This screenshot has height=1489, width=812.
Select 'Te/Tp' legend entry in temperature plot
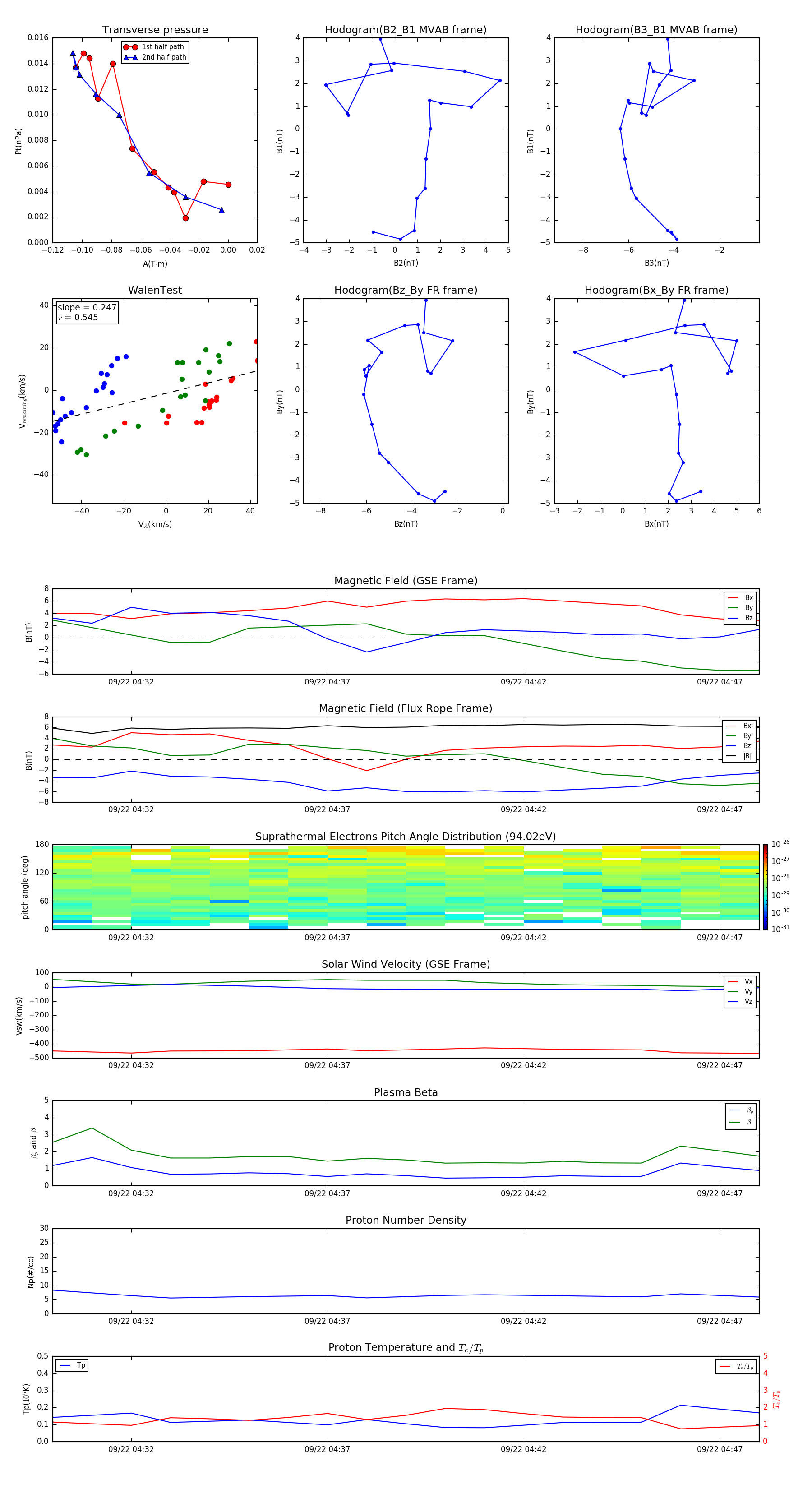coord(736,1367)
